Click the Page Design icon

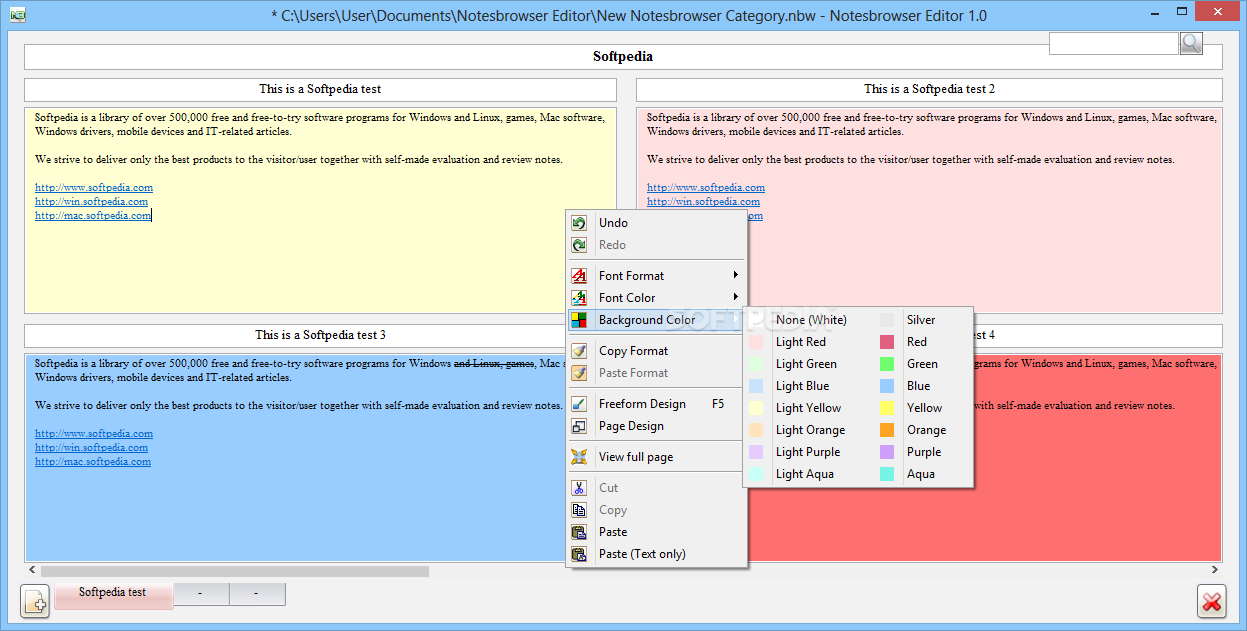pos(579,426)
